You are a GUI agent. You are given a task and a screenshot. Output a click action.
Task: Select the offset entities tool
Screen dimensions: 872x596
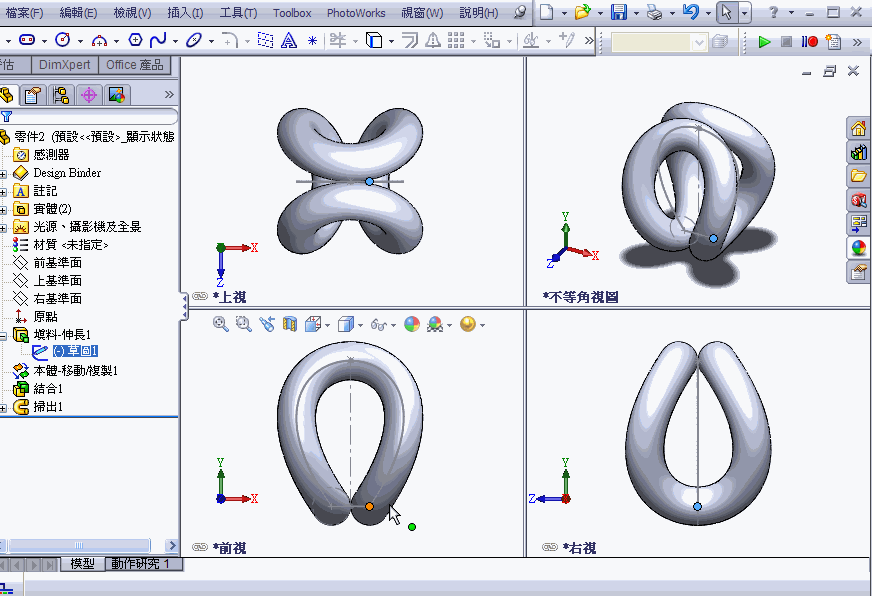click(410, 40)
